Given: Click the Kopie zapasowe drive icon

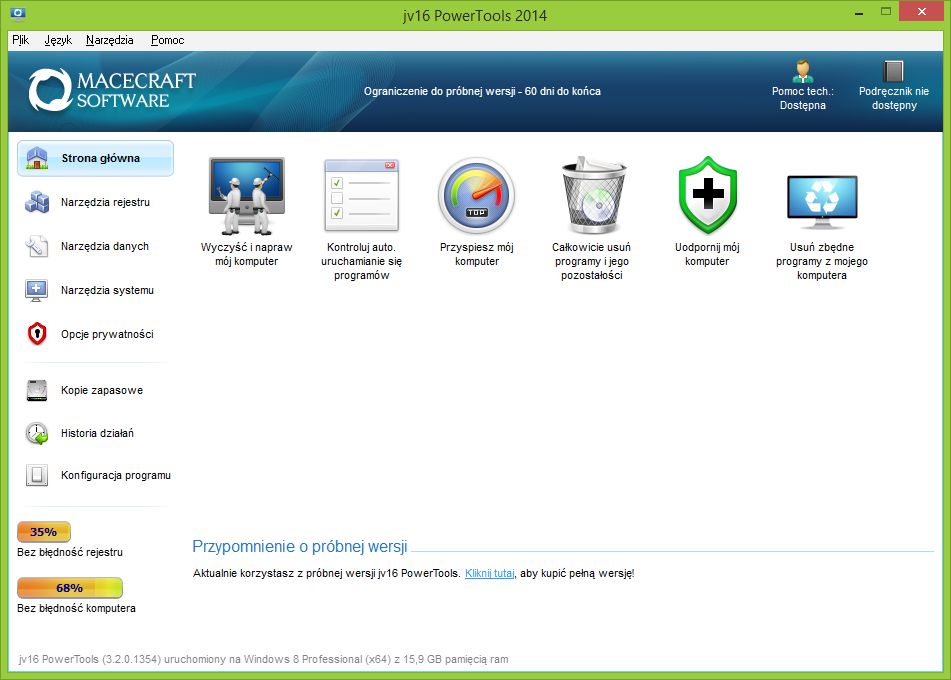Looking at the screenshot, I should 36,390.
